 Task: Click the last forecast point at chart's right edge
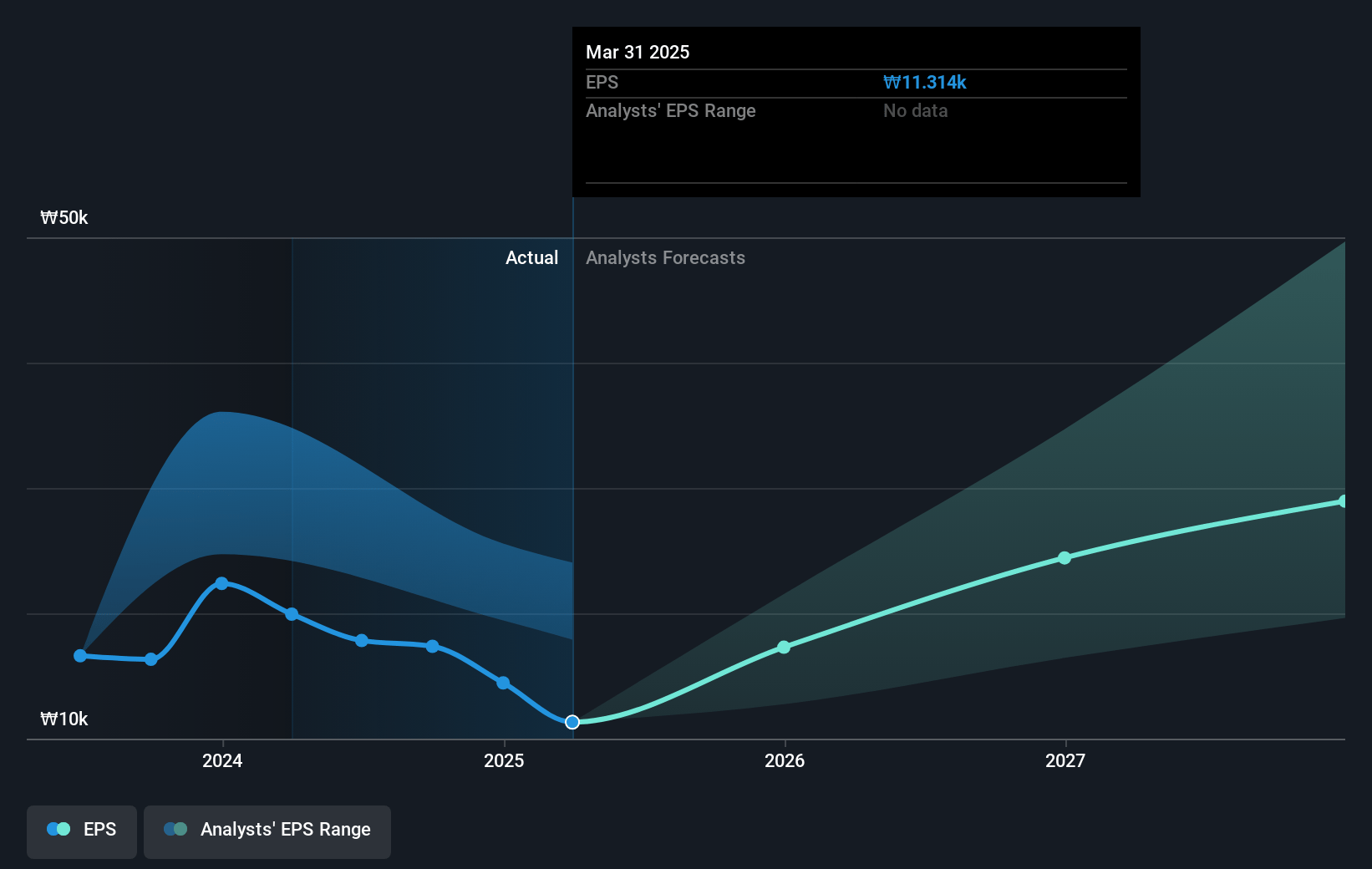1343,501
